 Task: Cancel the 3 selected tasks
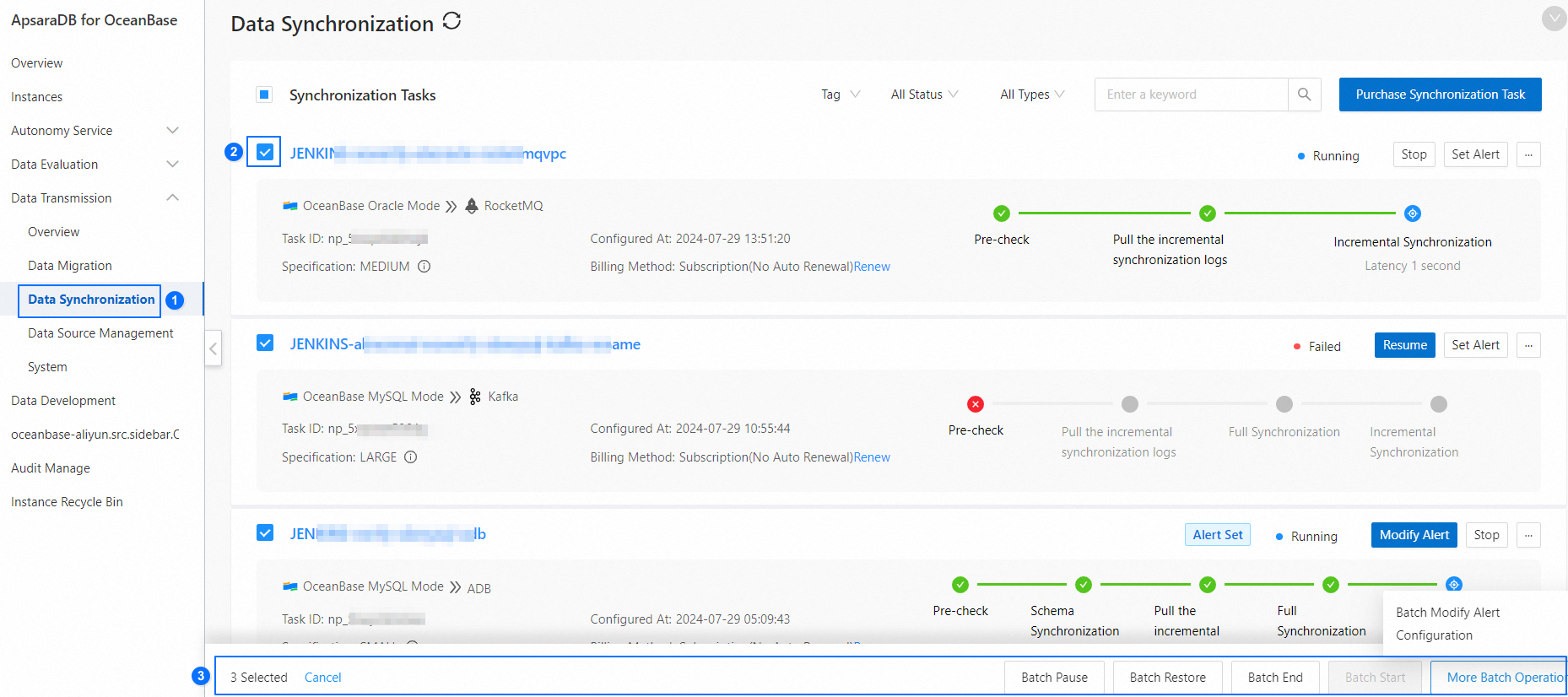click(x=322, y=678)
